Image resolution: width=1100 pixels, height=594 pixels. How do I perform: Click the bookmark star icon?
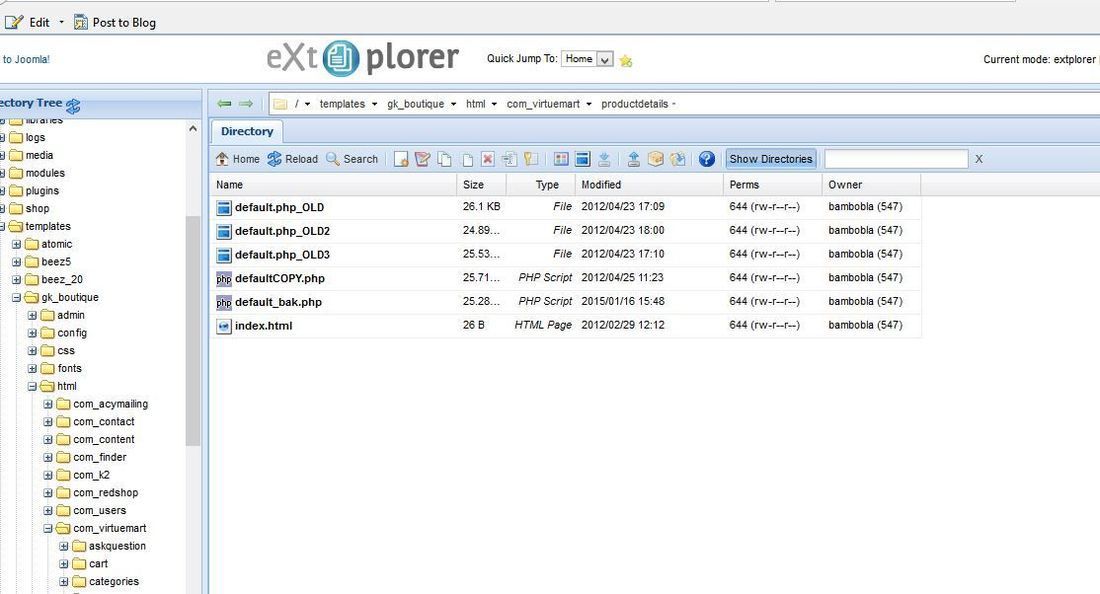click(x=626, y=61)
